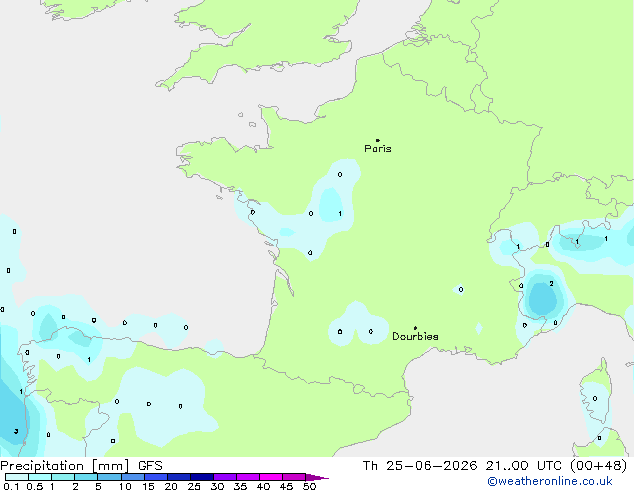Select the 40–45 mm magenta legend swatch
This screenshot has height=490, width=634.
coord(271,477)
